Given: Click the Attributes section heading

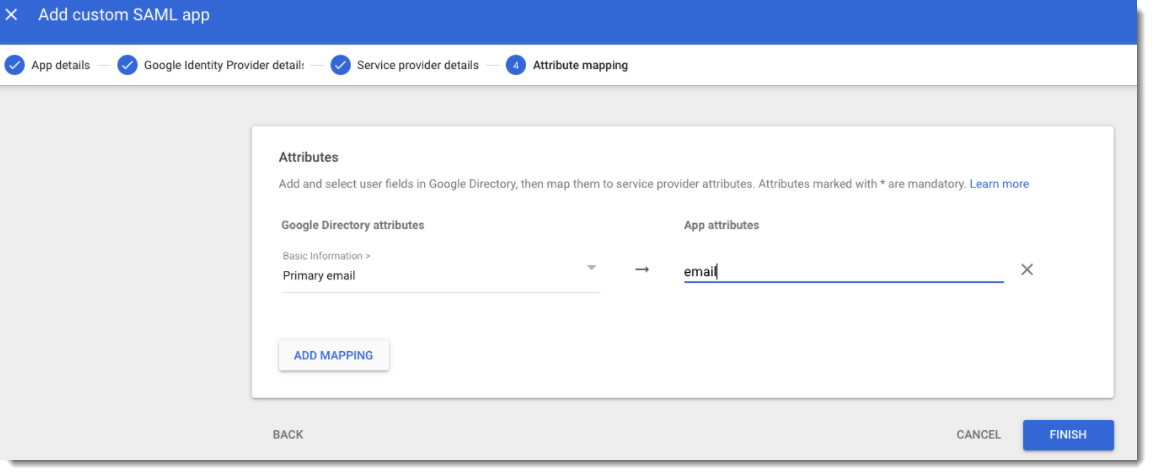Looking at the screenshot, I should tap(308, 157).
